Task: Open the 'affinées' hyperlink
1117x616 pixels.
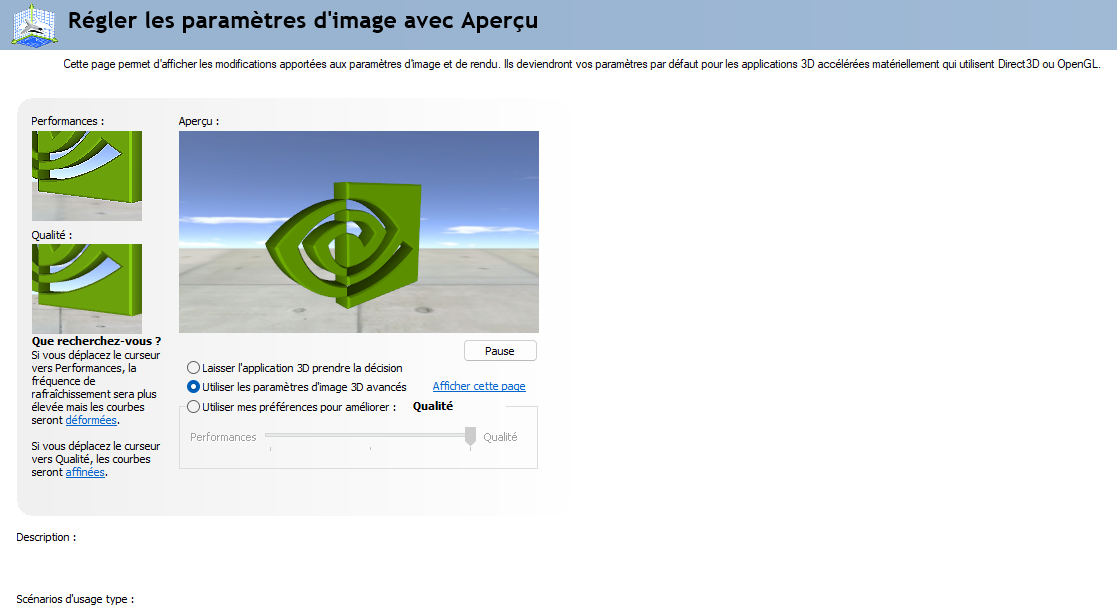Action: (x=85, y=472)
